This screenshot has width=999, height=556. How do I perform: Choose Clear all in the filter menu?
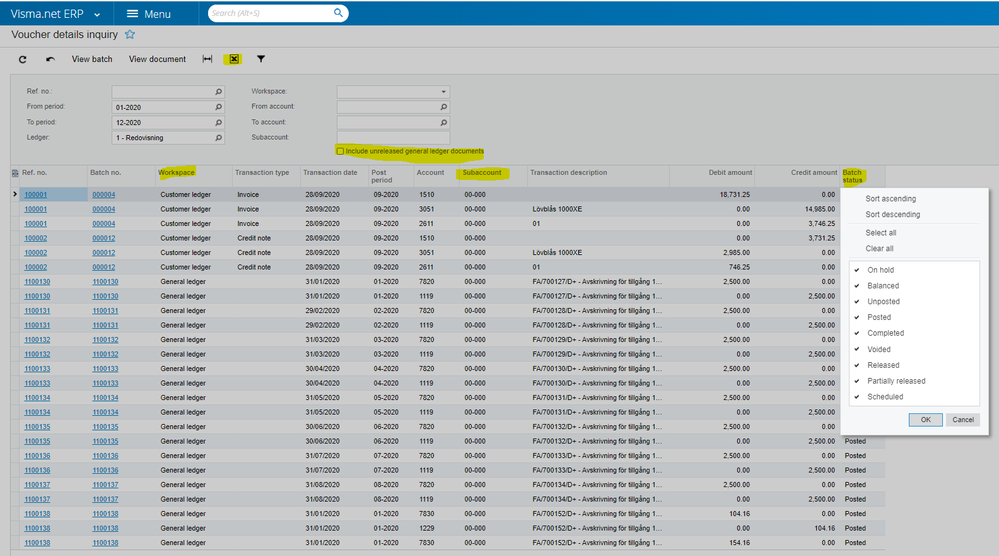click(880, 249)
